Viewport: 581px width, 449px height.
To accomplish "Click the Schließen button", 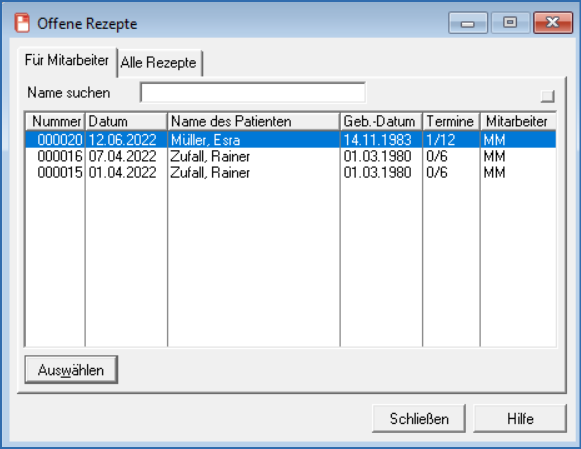I will coord(419,419).
